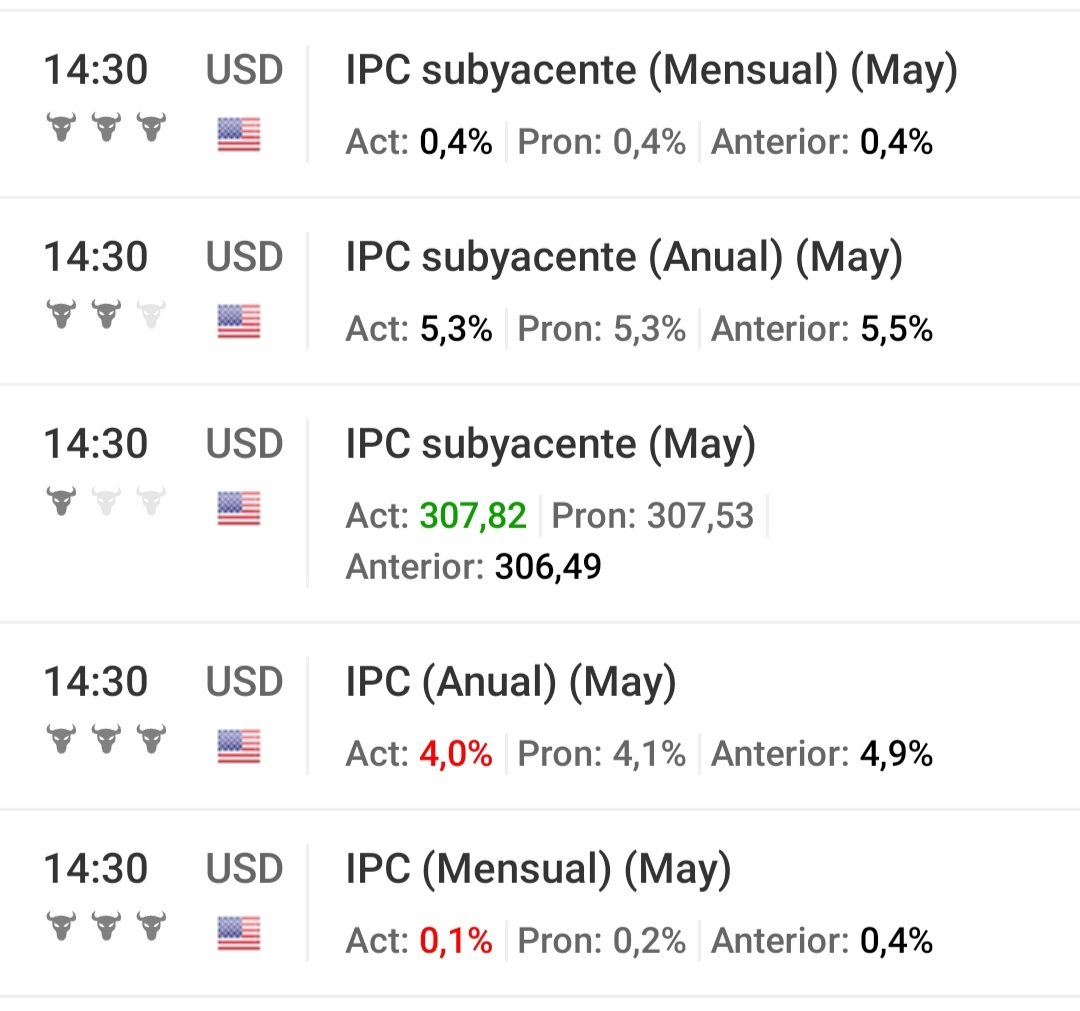Click the US flag in IPC subyacente (Mensual) row
This screenshot has height=1011, width=1080.
tap(239, 134)
